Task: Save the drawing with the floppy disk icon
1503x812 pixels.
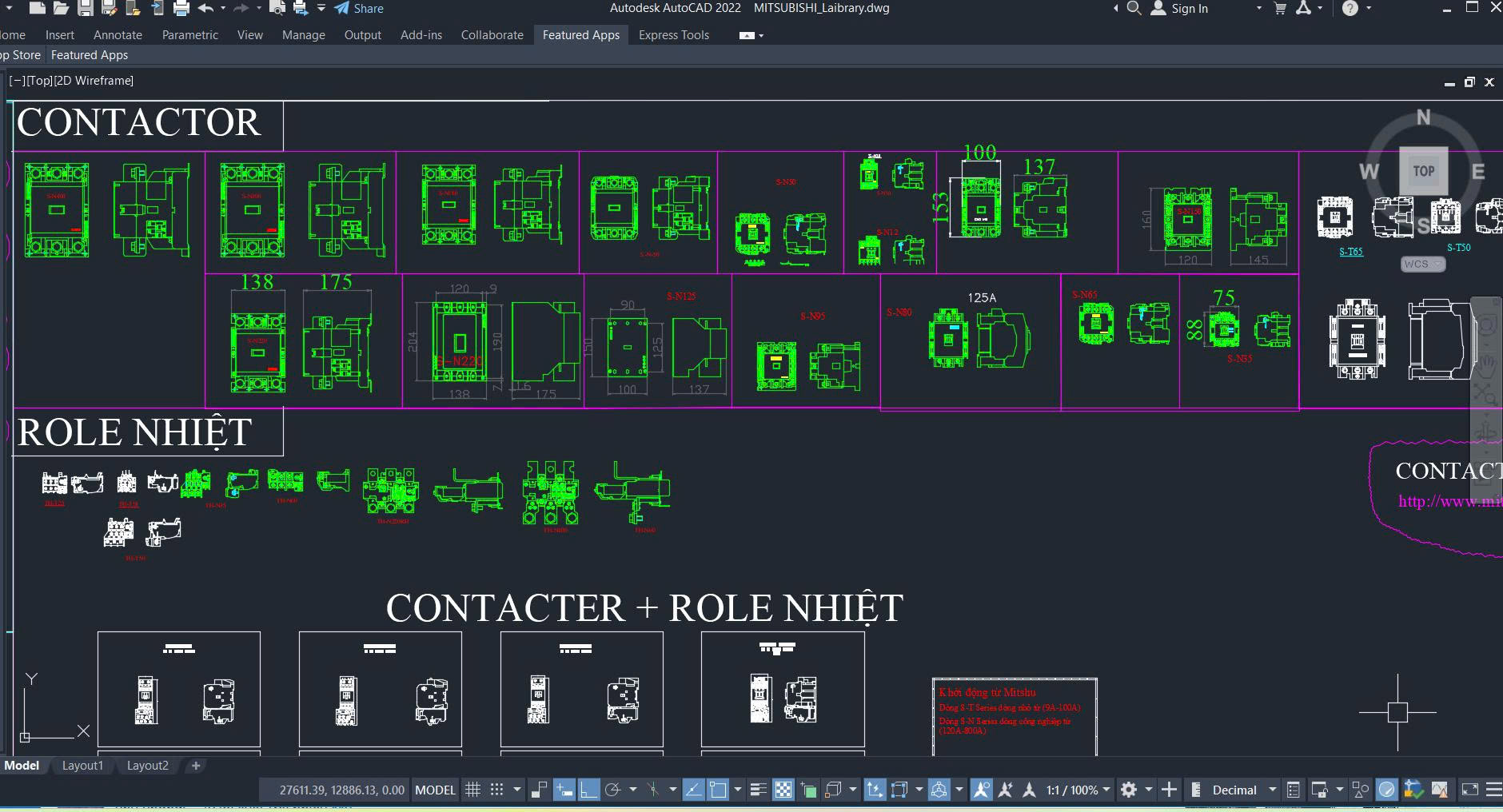Action: (86, 8)
